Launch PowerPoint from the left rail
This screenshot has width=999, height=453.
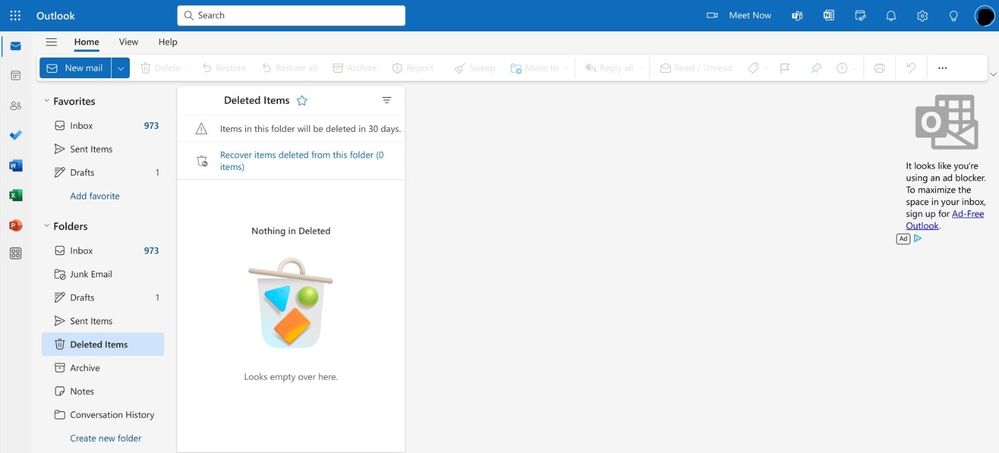point(15,226)
